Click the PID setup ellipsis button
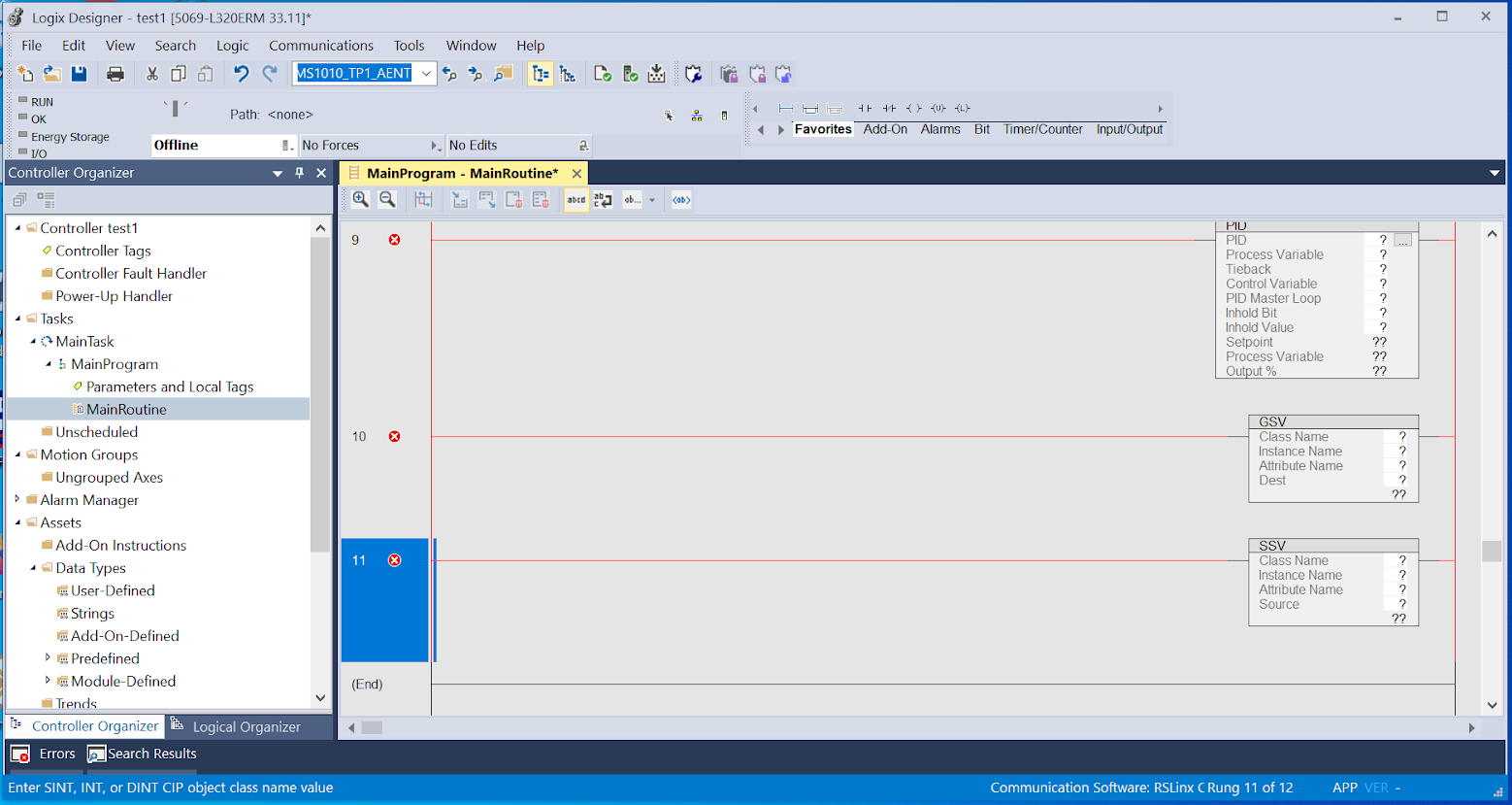Viewport: 1512px width, 805px height. 1404,240
